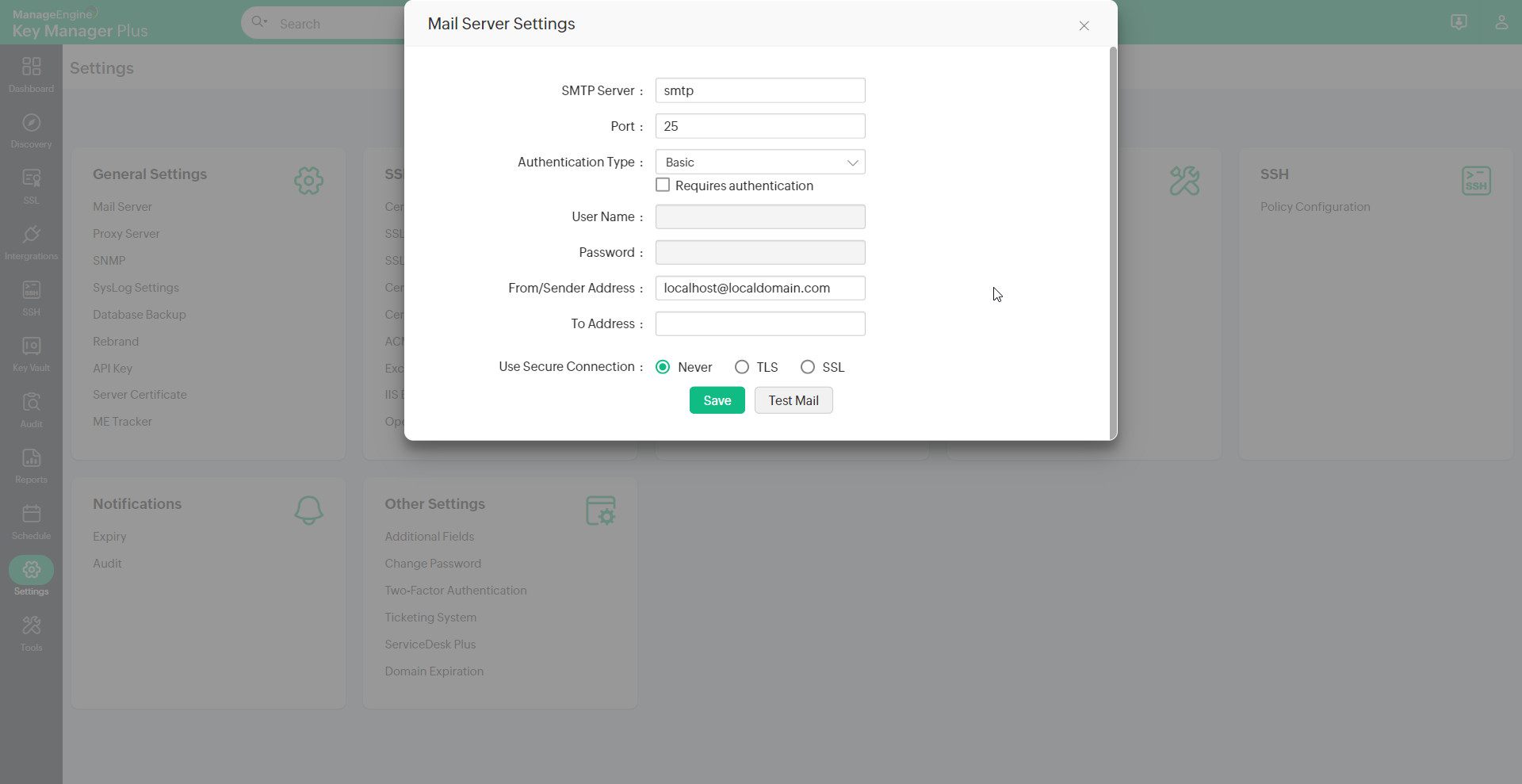Go to the SSH sidebar item
Screen dimensions: 1522x784
31,291
